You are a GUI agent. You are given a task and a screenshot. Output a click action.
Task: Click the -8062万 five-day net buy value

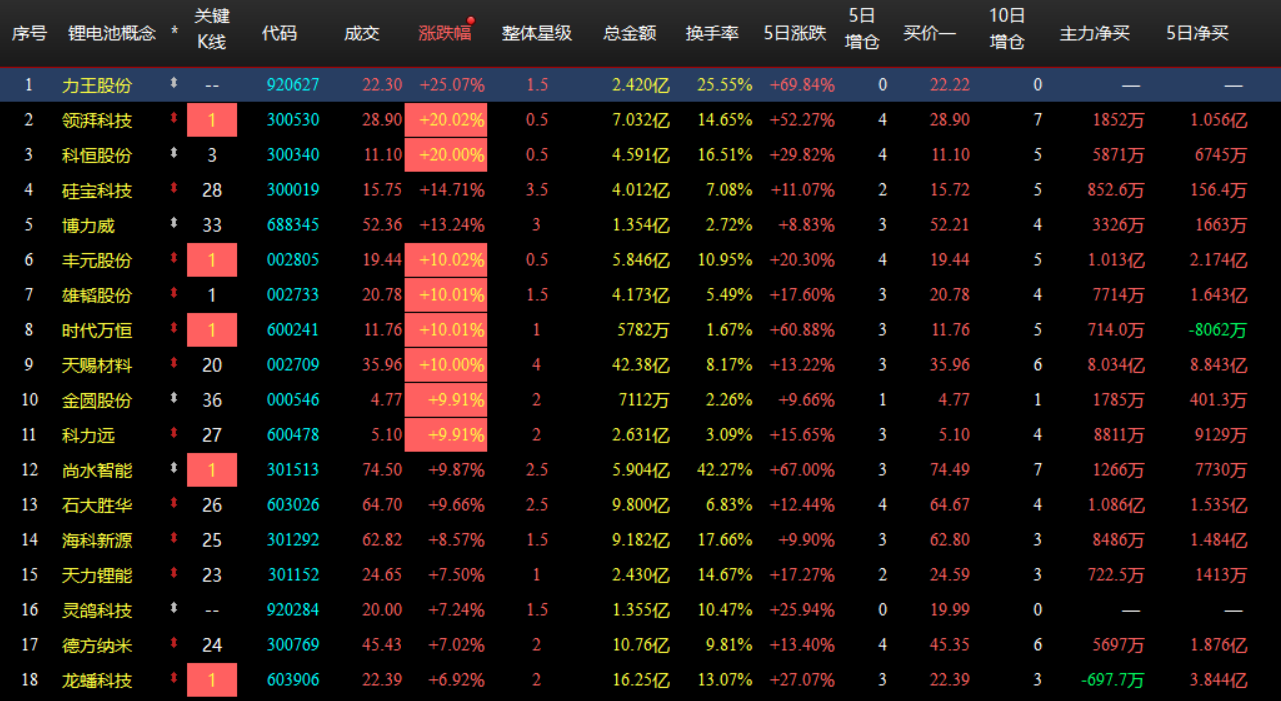(x=1219, y=330)
